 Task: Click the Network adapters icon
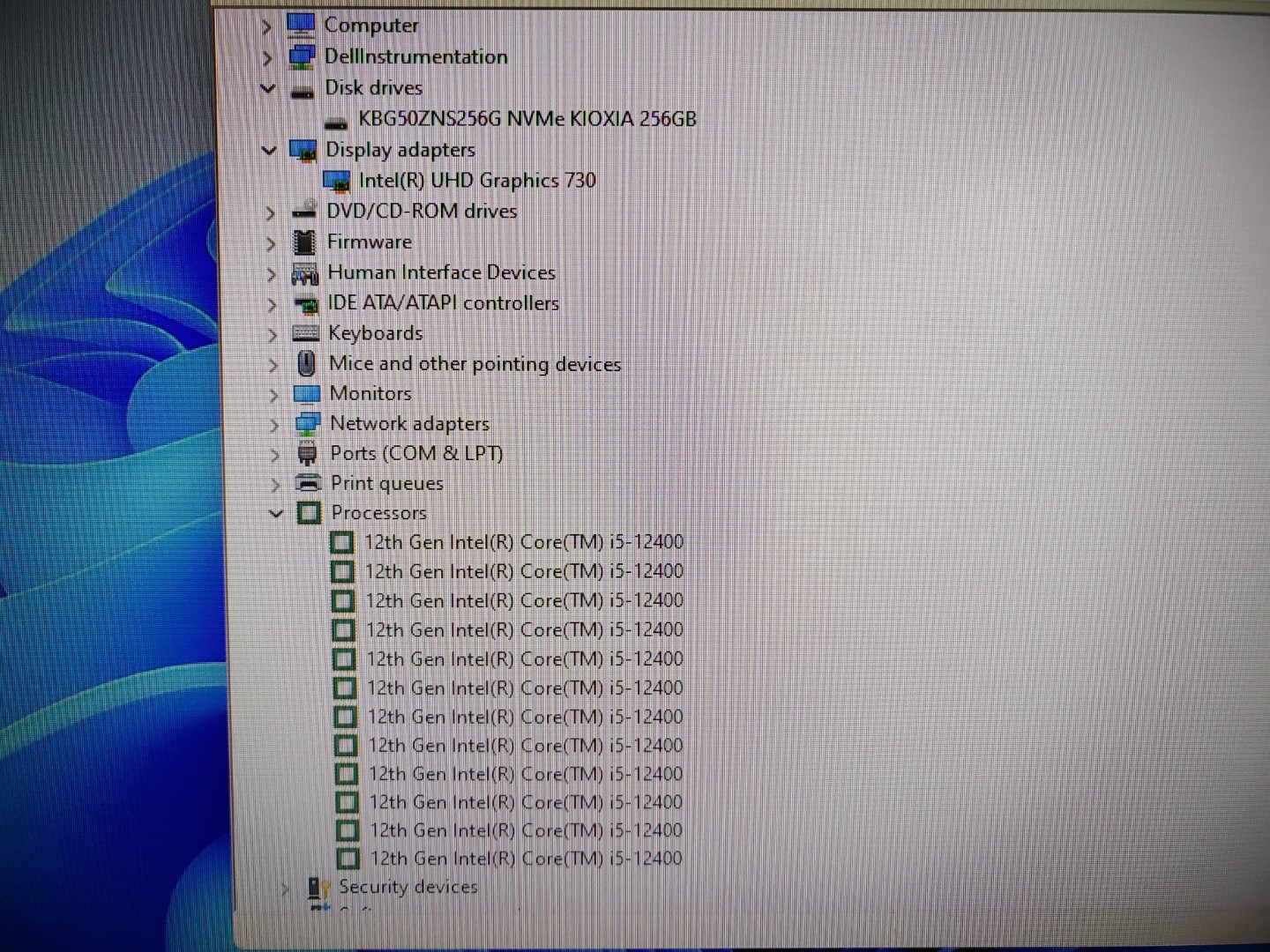coord(308,424)
